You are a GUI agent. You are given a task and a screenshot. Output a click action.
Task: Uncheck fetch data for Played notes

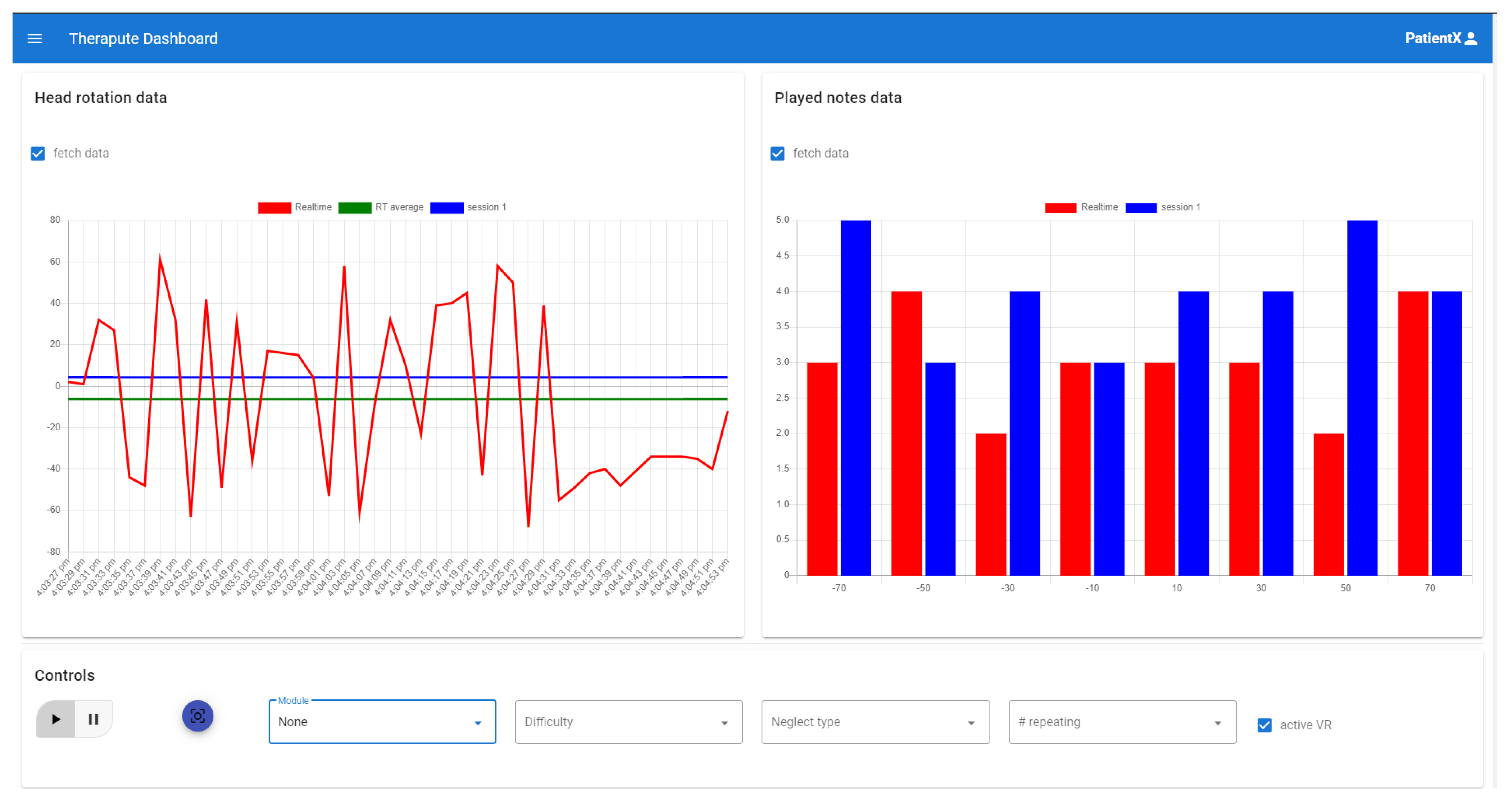[x=778, y=154]
